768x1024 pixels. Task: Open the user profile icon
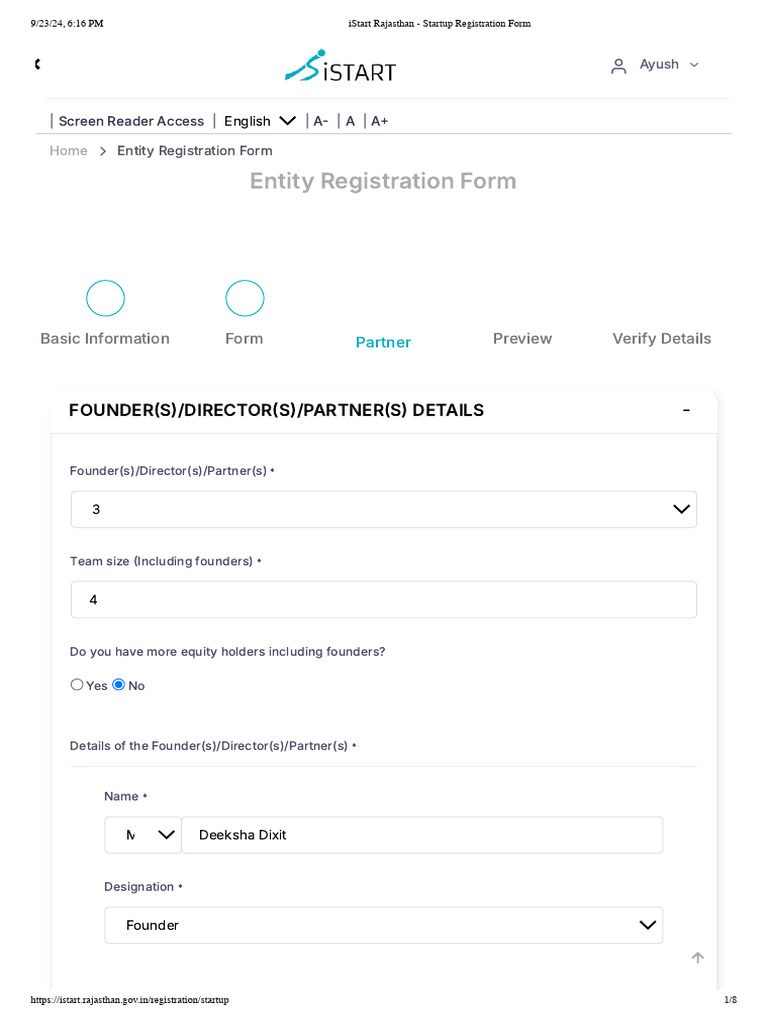point(618,65)
